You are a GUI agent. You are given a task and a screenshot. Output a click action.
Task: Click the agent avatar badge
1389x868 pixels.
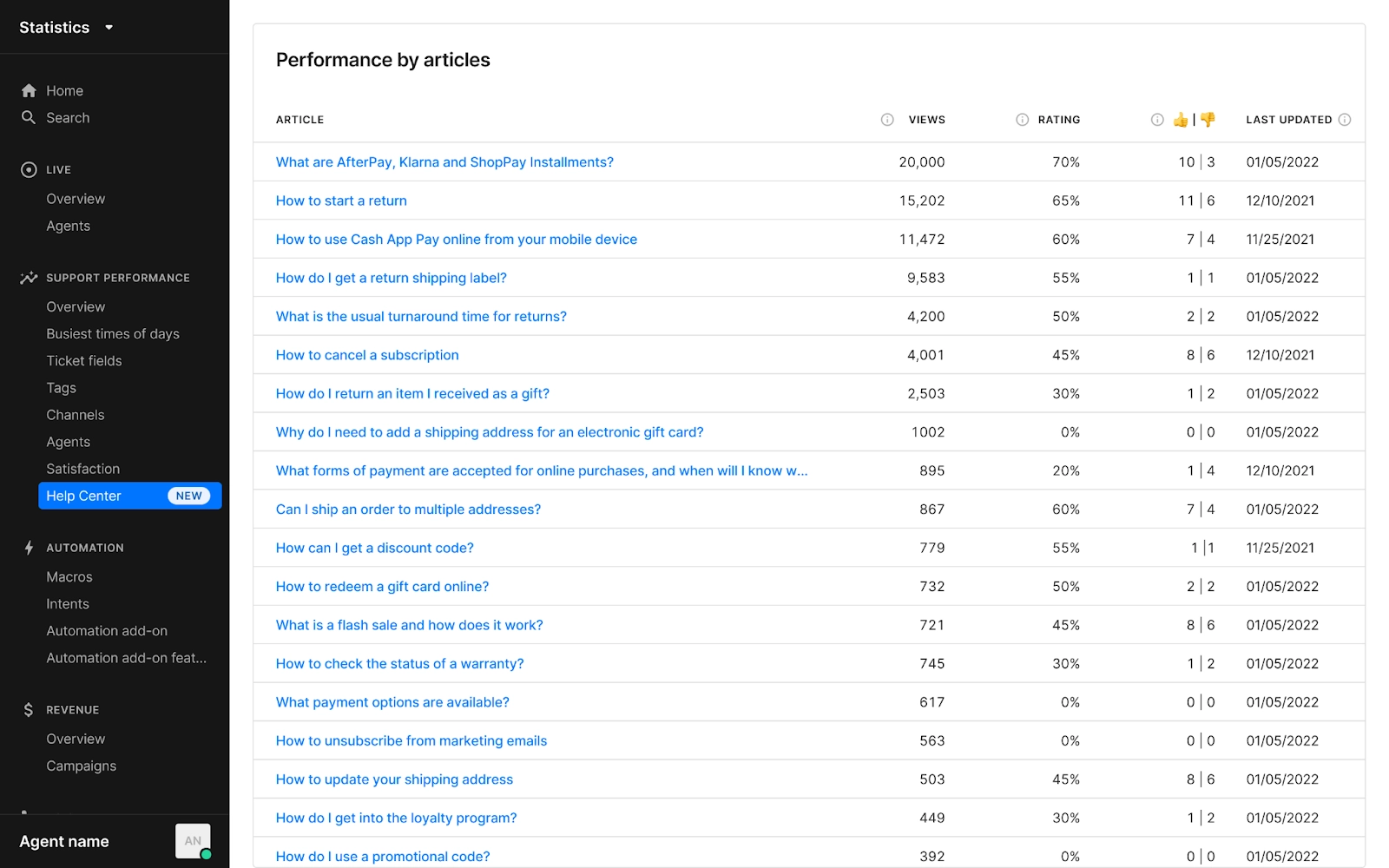192,840
